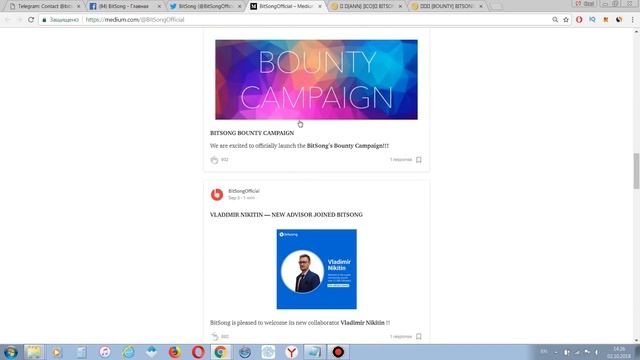
Task: Open Windows Explorer from taskbar
Action: pyautogui.click(x=33, y=352)
